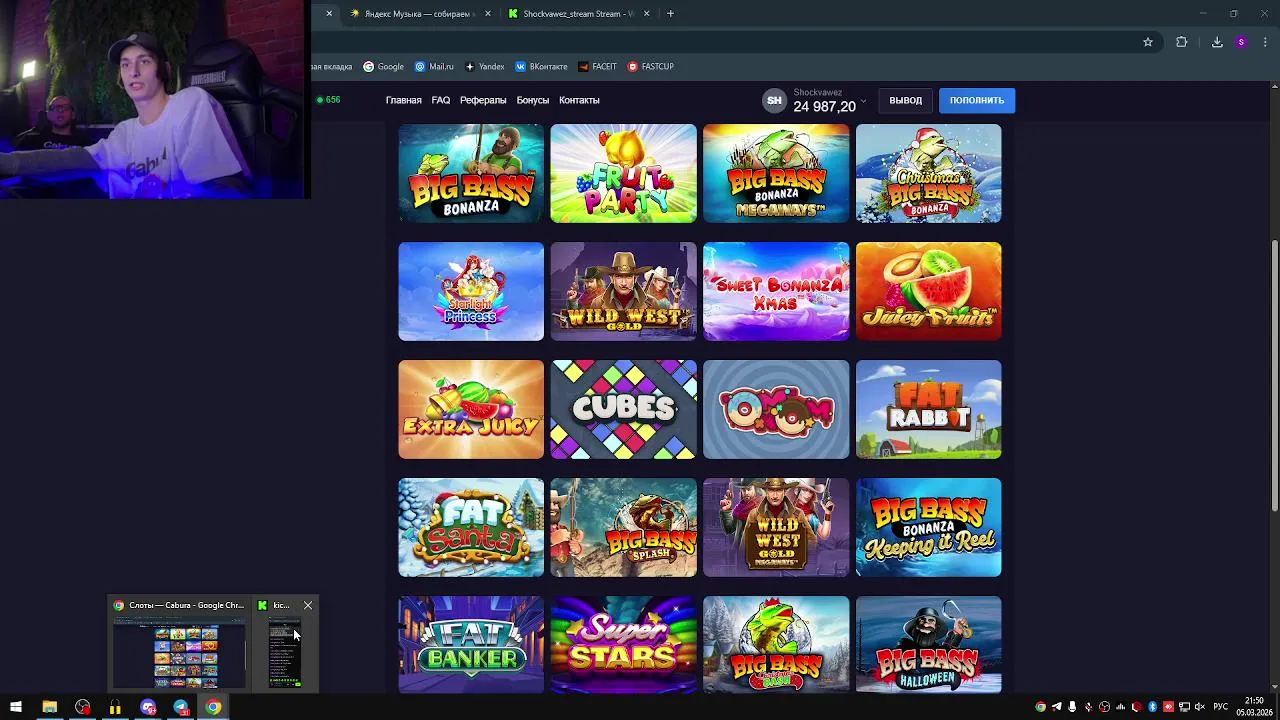Screen dimensions: 1280x720
Task: Select the Extra Juicy game tile
Action: tap(471, 409)
